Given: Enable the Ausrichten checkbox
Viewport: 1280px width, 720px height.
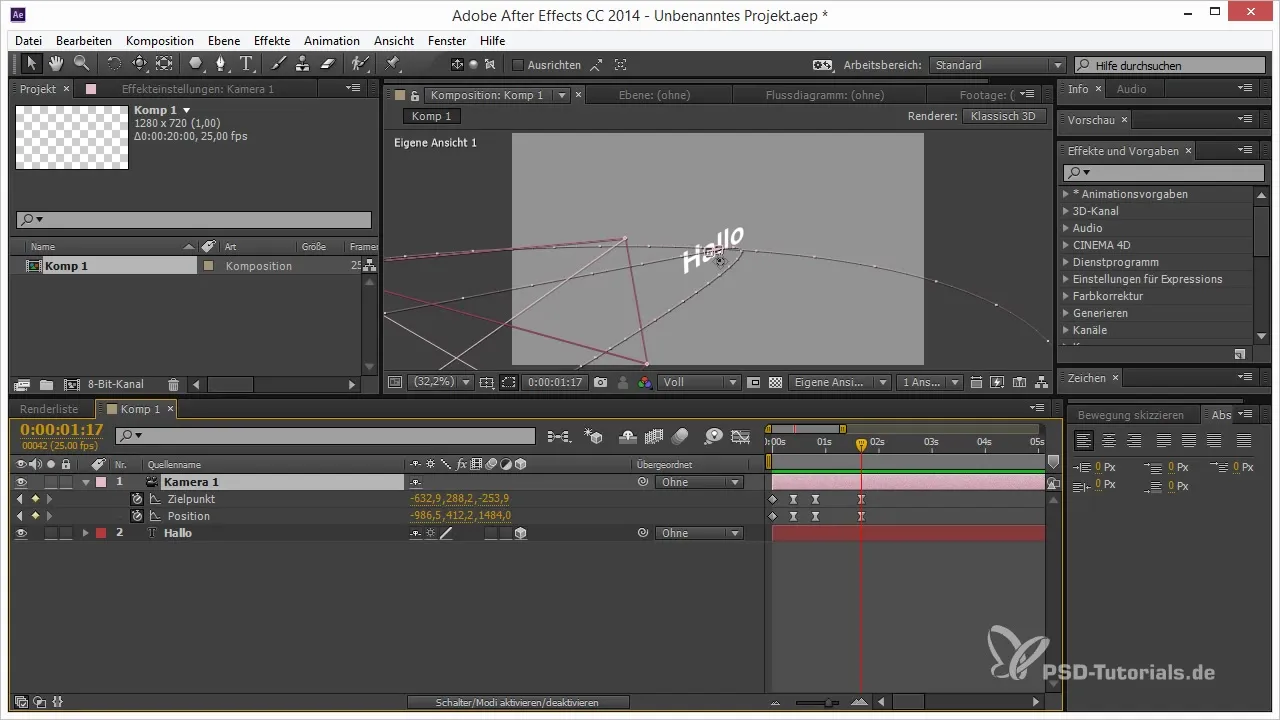Looking at the screenshot, I should tap(518, 65).
